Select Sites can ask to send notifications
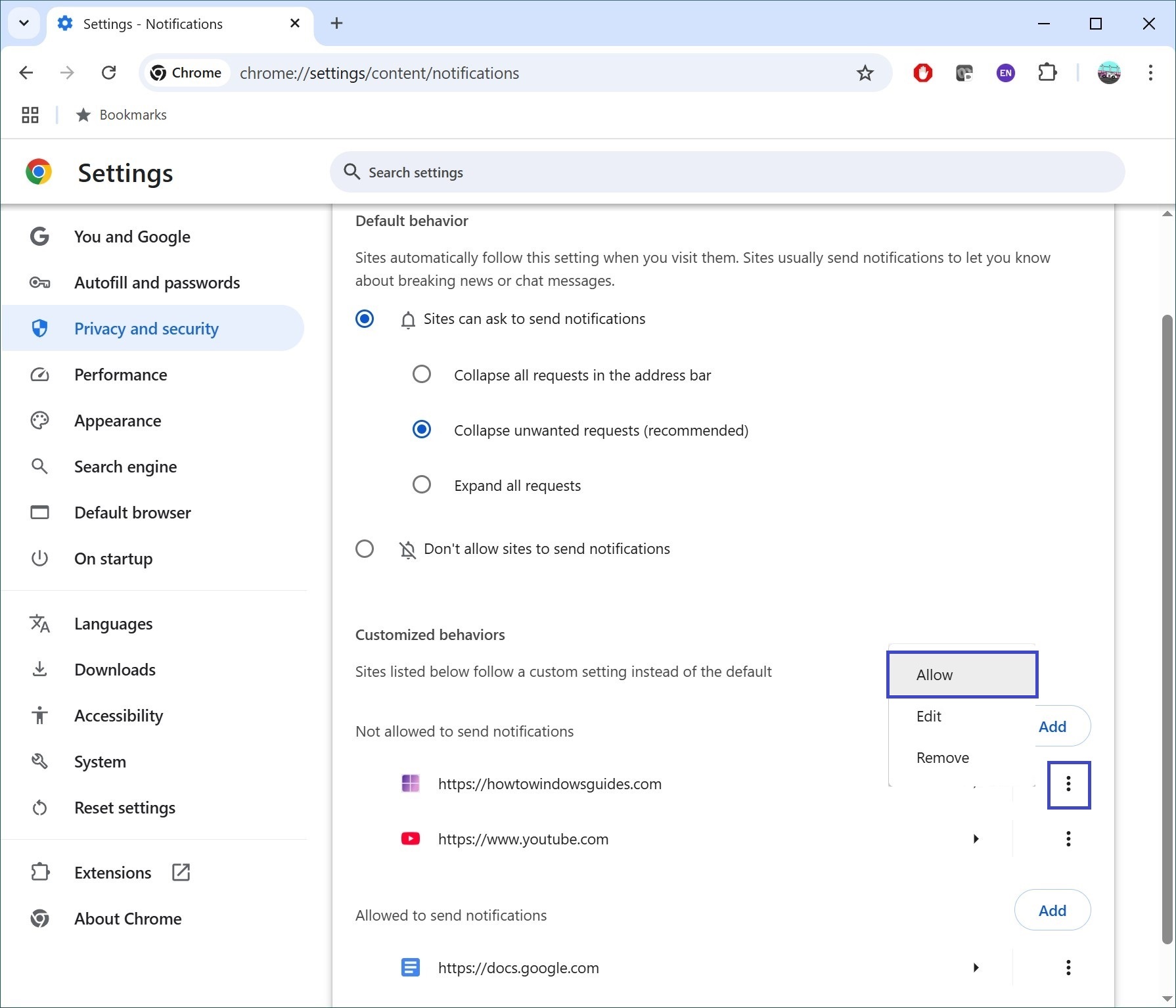1176x1008 pixels. click(x=365, y=319)
